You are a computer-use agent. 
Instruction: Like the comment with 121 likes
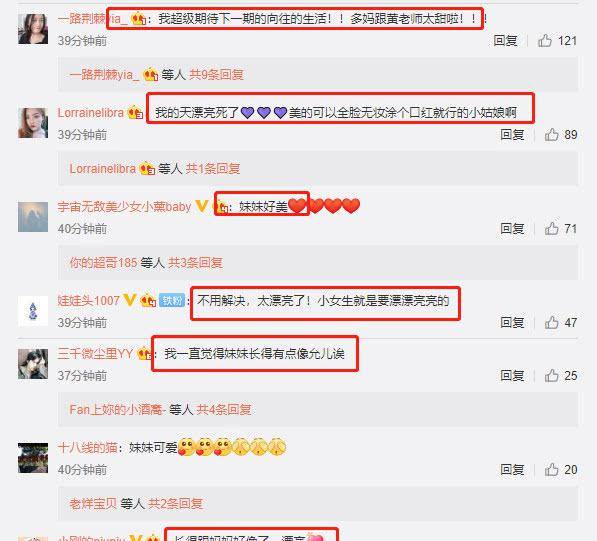(544, 40)
